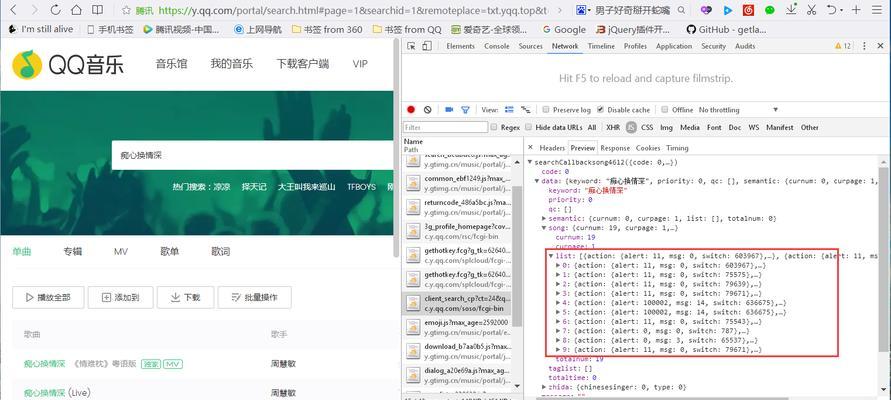Viewport: 891px width, 400px height.
Task: Filter requests by CSS type
Action: (x=647, y=127)
